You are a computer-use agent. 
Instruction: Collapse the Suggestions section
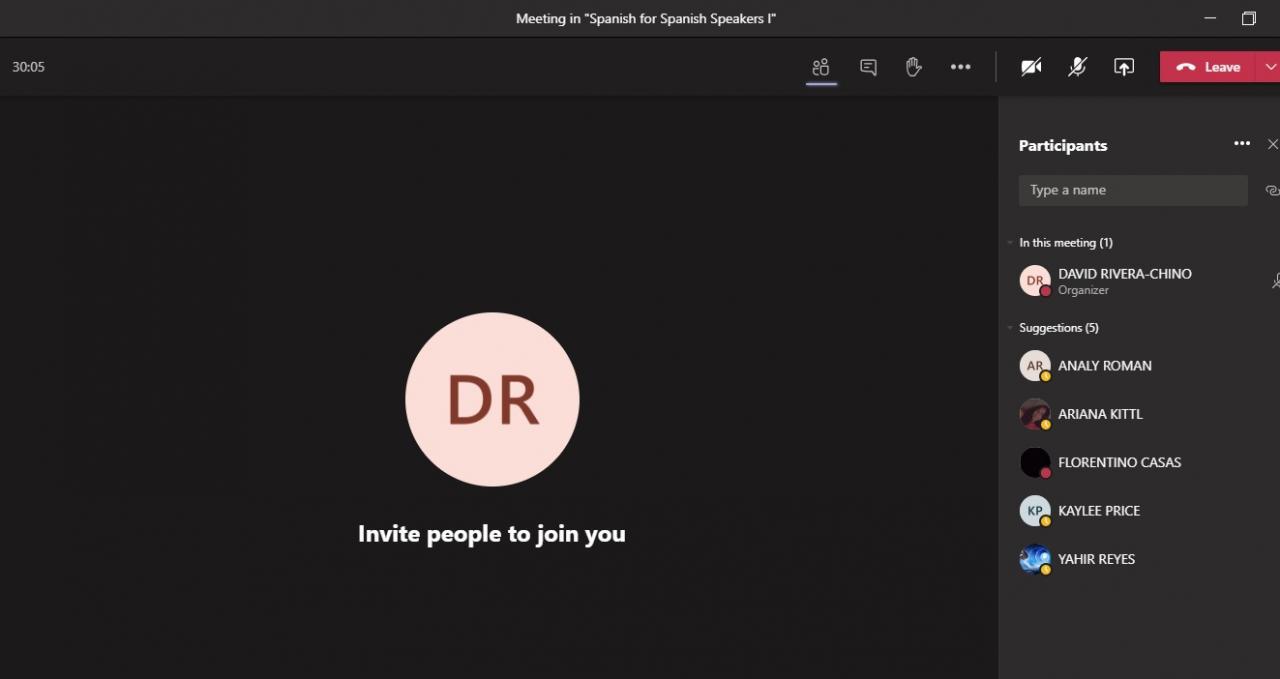(x=1010, y=328)
